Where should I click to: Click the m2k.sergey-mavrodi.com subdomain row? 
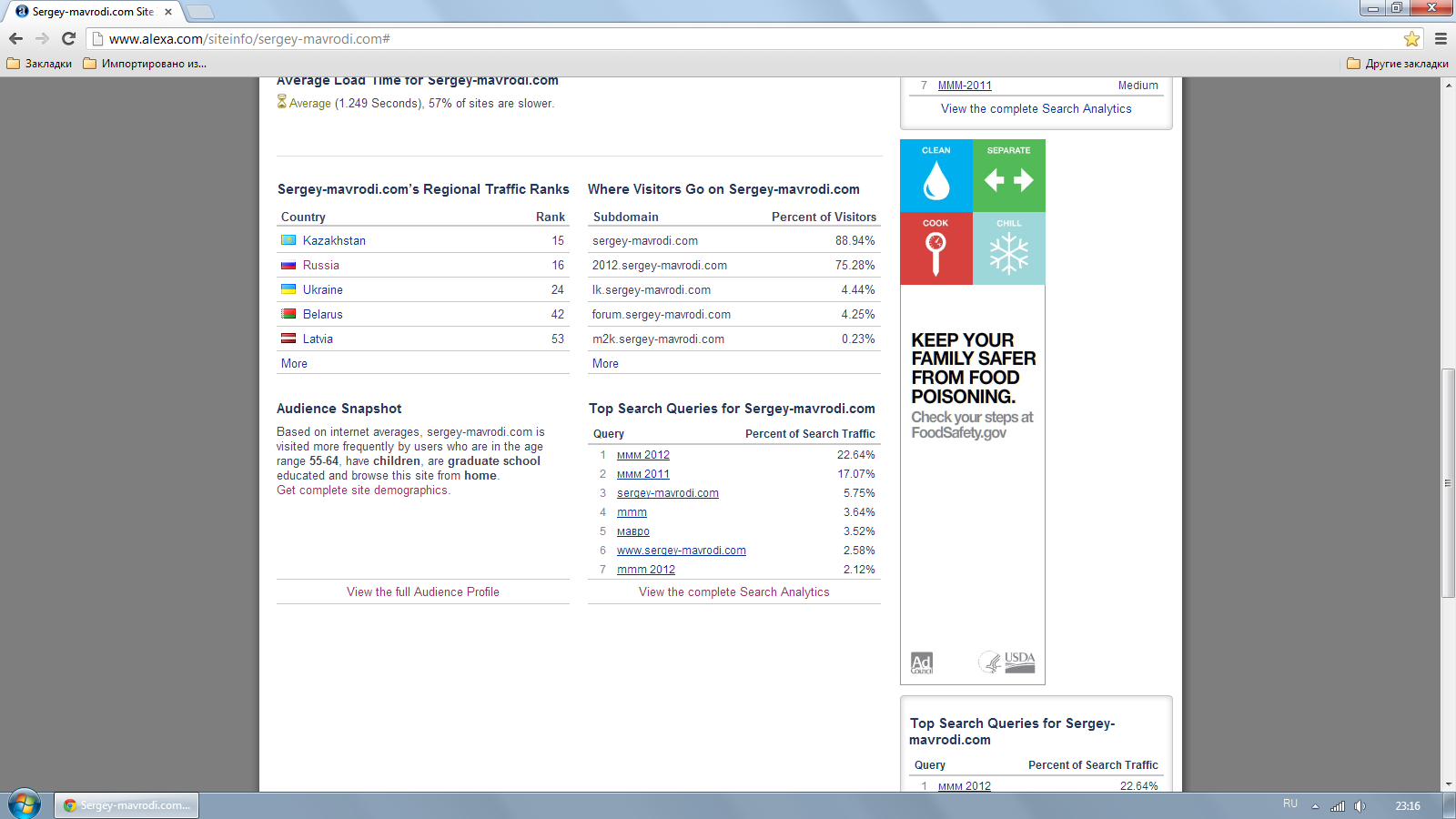[x=734, y=339]
